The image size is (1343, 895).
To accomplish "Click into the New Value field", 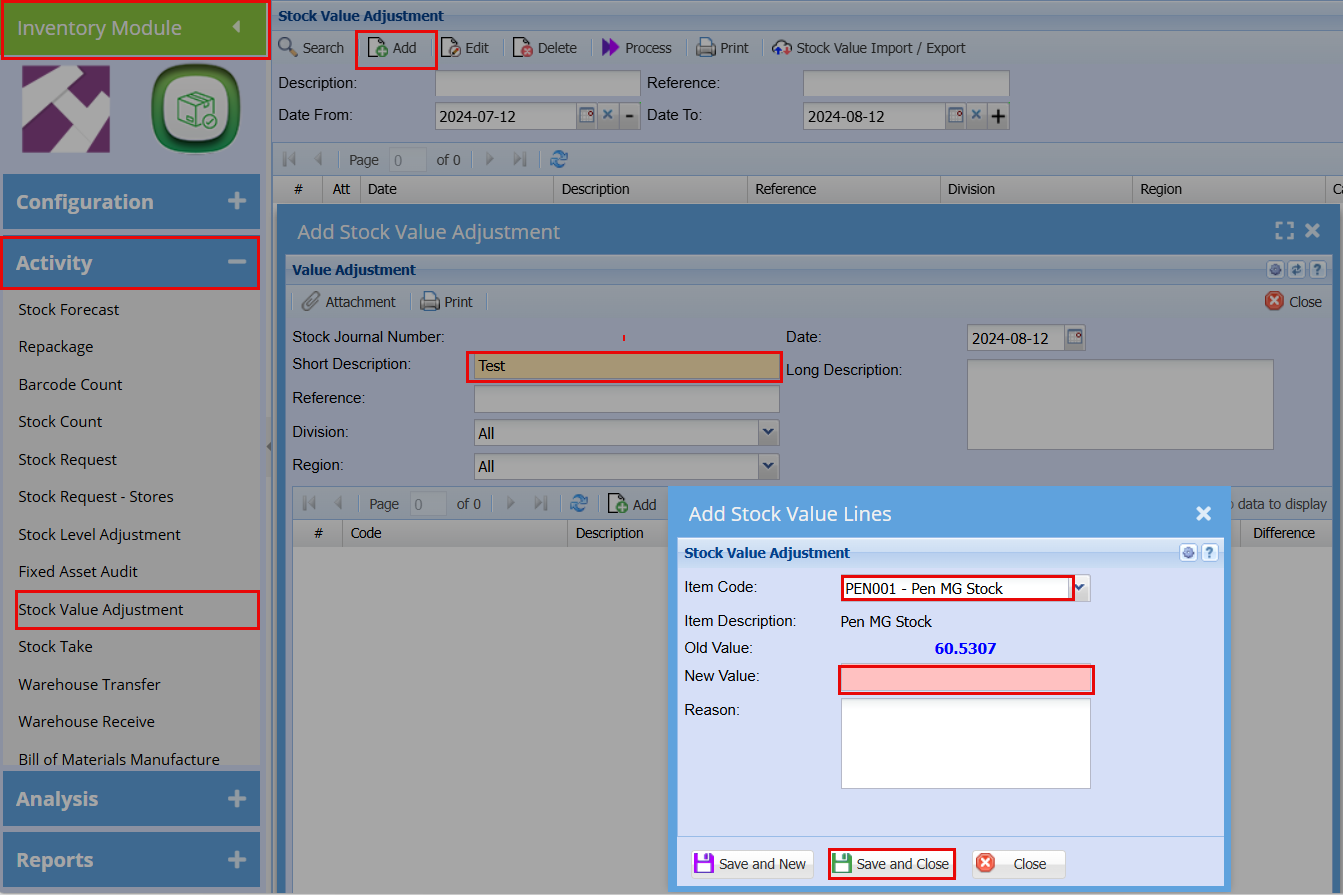I will pyautogui.click(x=965, y=680).
